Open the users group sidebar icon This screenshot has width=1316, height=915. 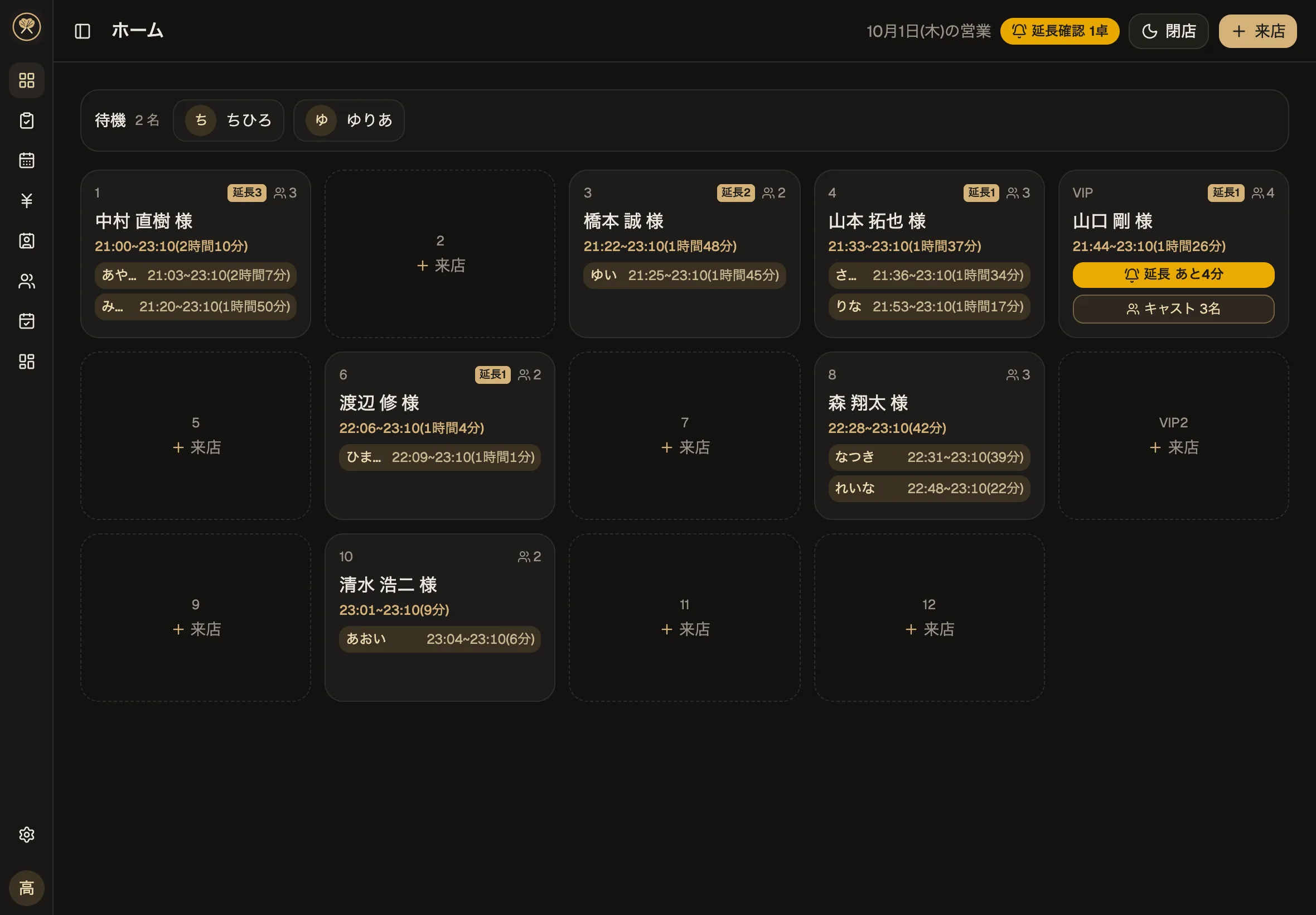pyautogui.click(x=26, y=280)
